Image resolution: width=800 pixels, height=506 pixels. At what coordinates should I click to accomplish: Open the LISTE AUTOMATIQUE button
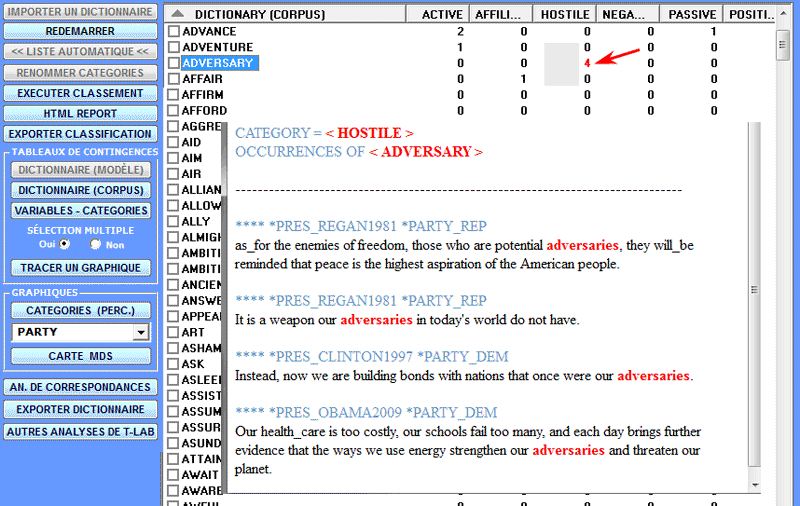(80, 52)
